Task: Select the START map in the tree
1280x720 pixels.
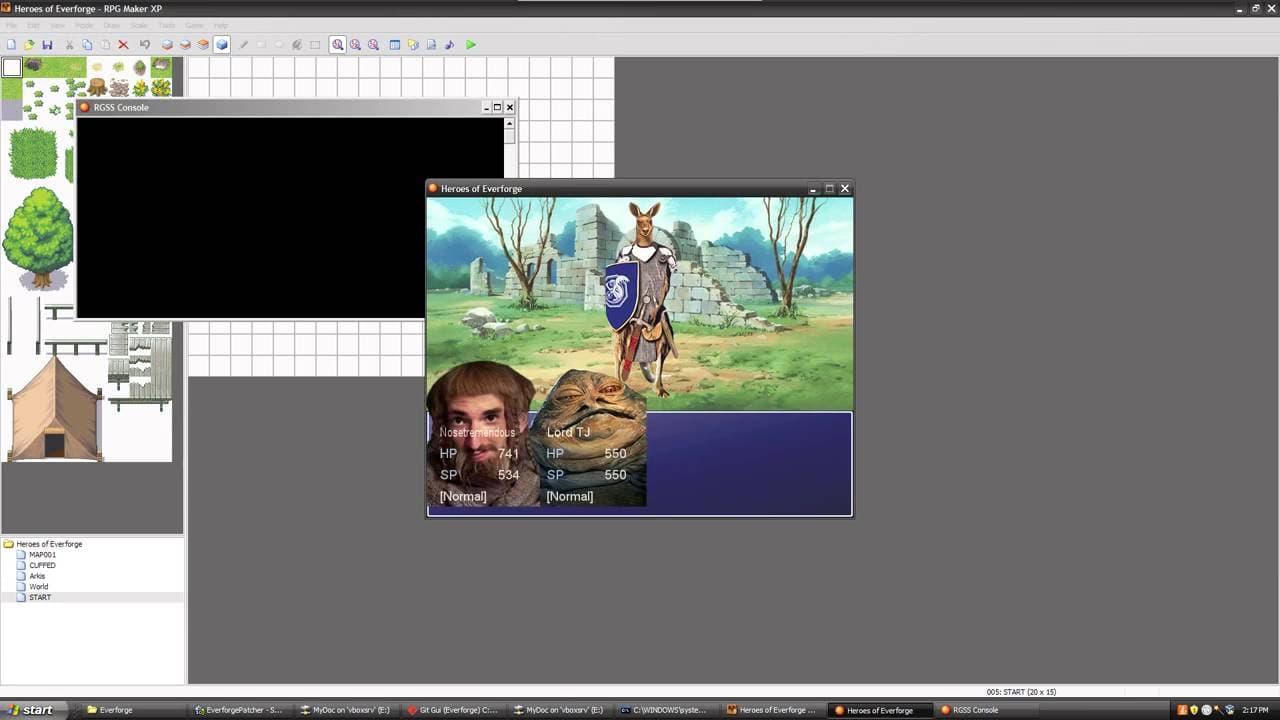Action: point(40,597)
